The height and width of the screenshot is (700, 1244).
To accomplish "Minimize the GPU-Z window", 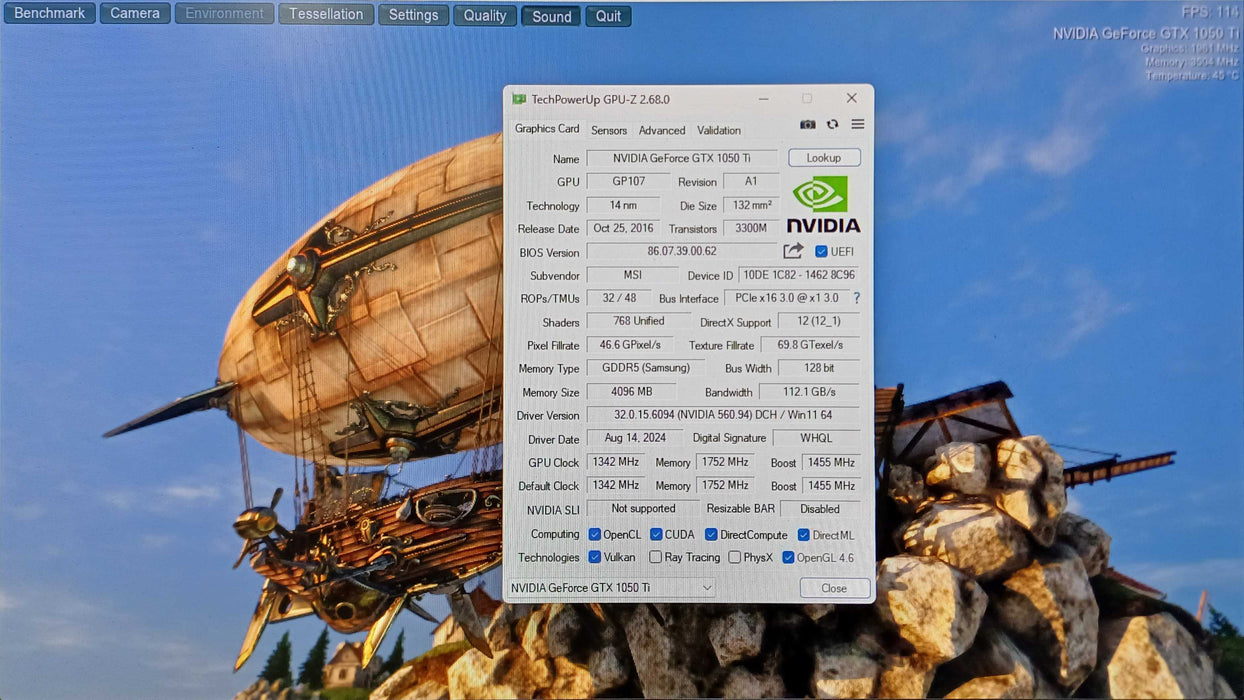I will [x=763, y=98].
